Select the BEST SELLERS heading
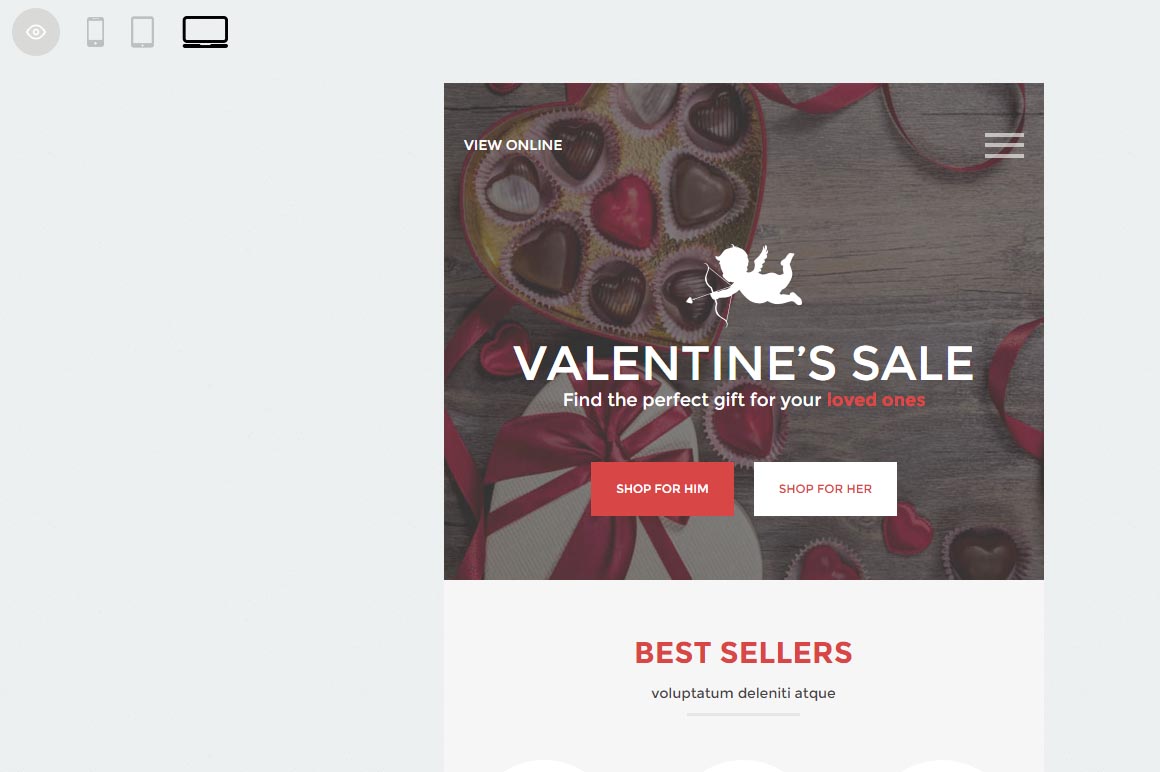This screenshot has height=772, width=1160. 743,653
